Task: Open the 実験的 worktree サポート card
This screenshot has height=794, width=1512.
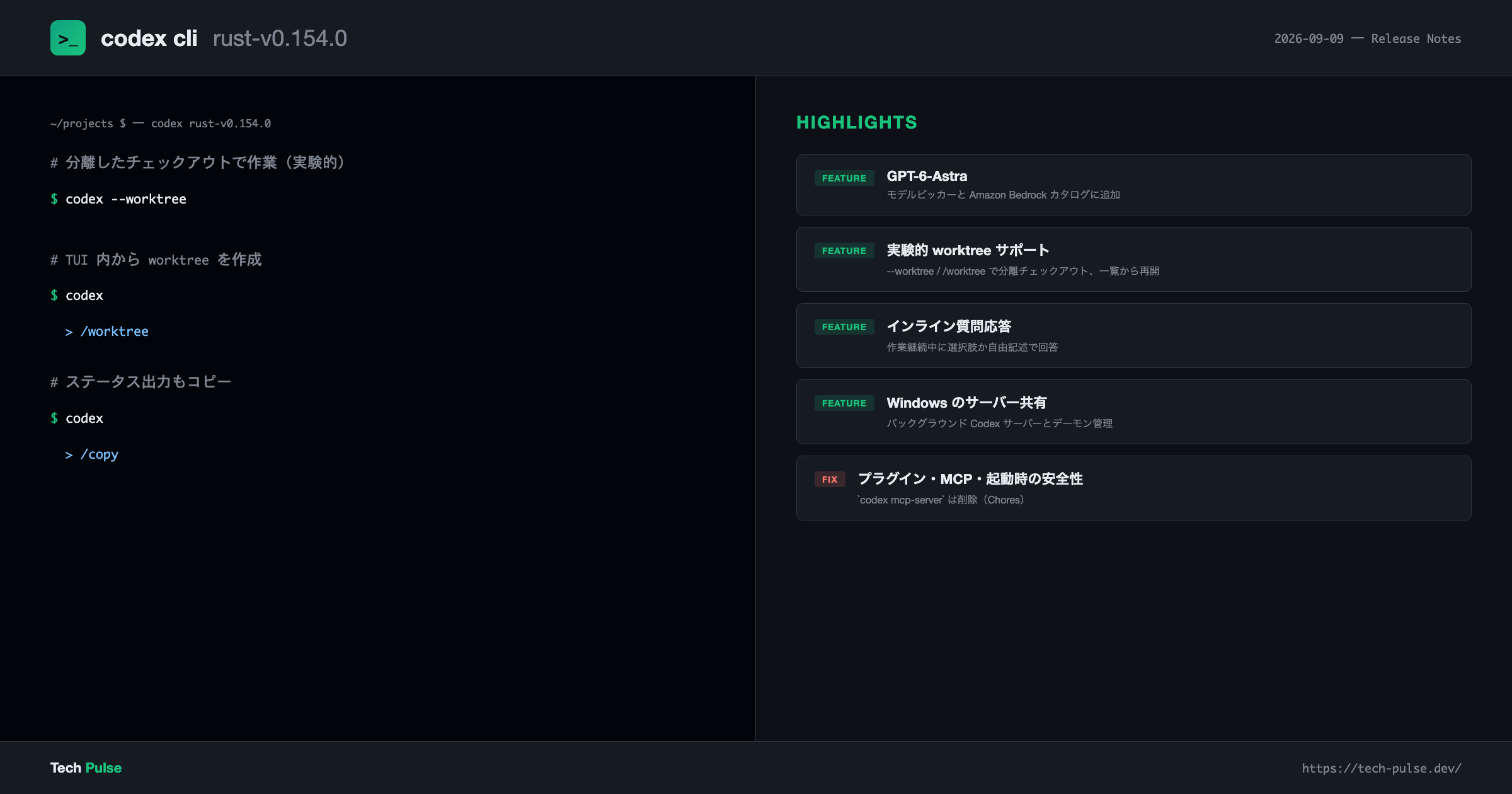Action: [x=1134, y=259]
